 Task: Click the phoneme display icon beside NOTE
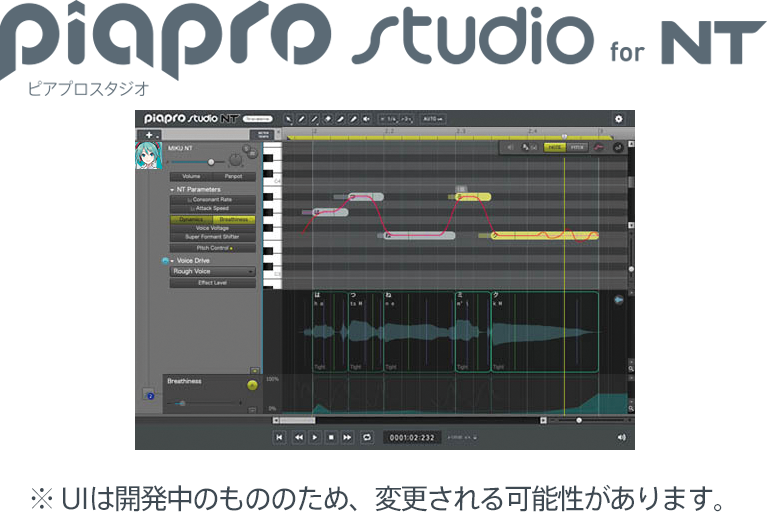tap(528, 147)
